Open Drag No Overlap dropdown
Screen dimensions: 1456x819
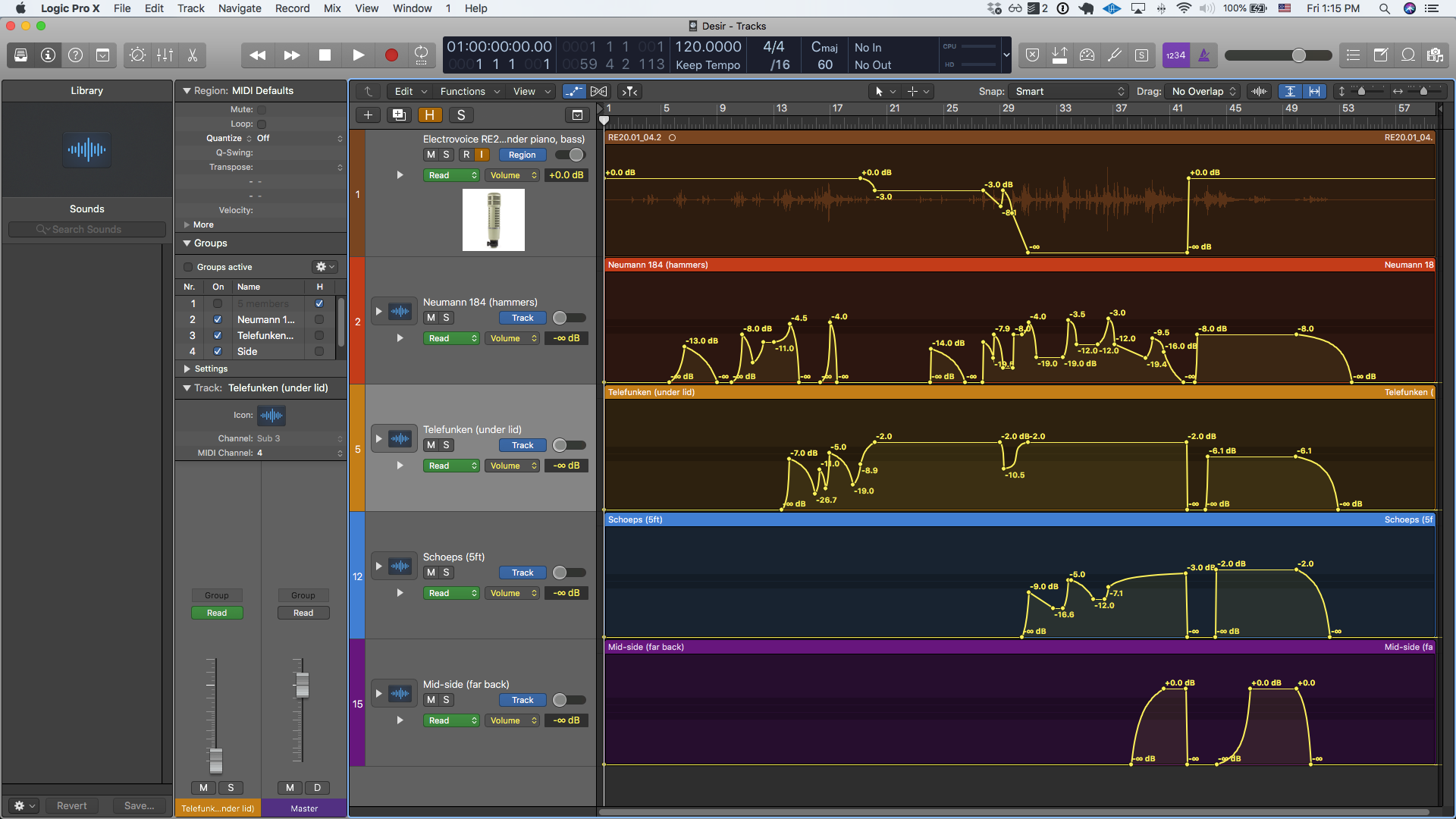point(1203,92)
